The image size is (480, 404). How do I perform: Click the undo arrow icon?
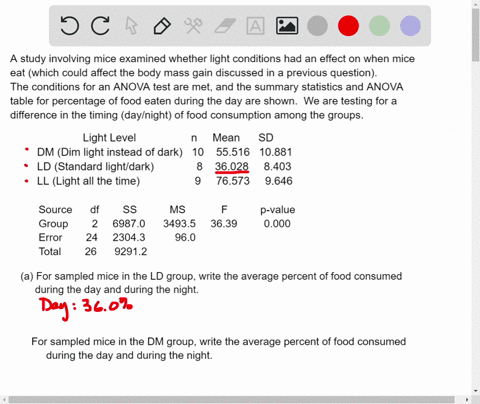70,26
